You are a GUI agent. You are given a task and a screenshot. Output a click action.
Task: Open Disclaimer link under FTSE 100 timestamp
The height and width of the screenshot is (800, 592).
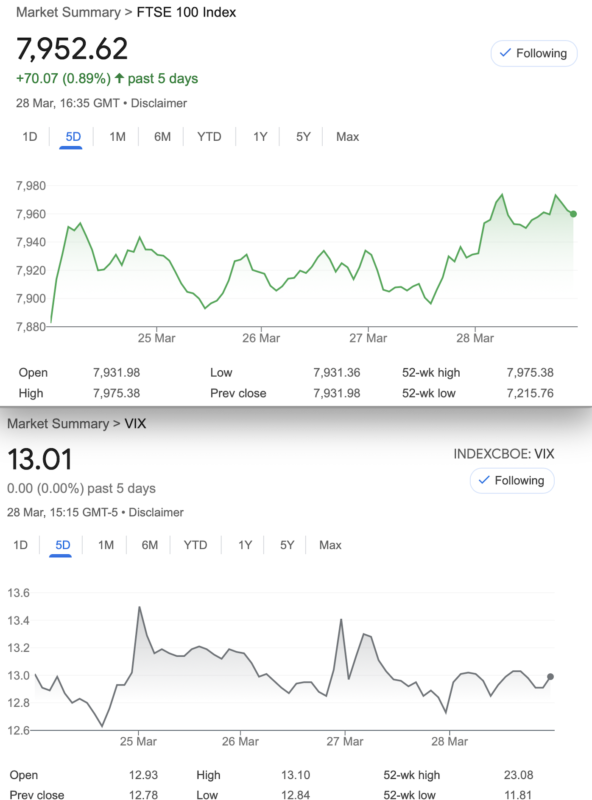coord(159,103)
